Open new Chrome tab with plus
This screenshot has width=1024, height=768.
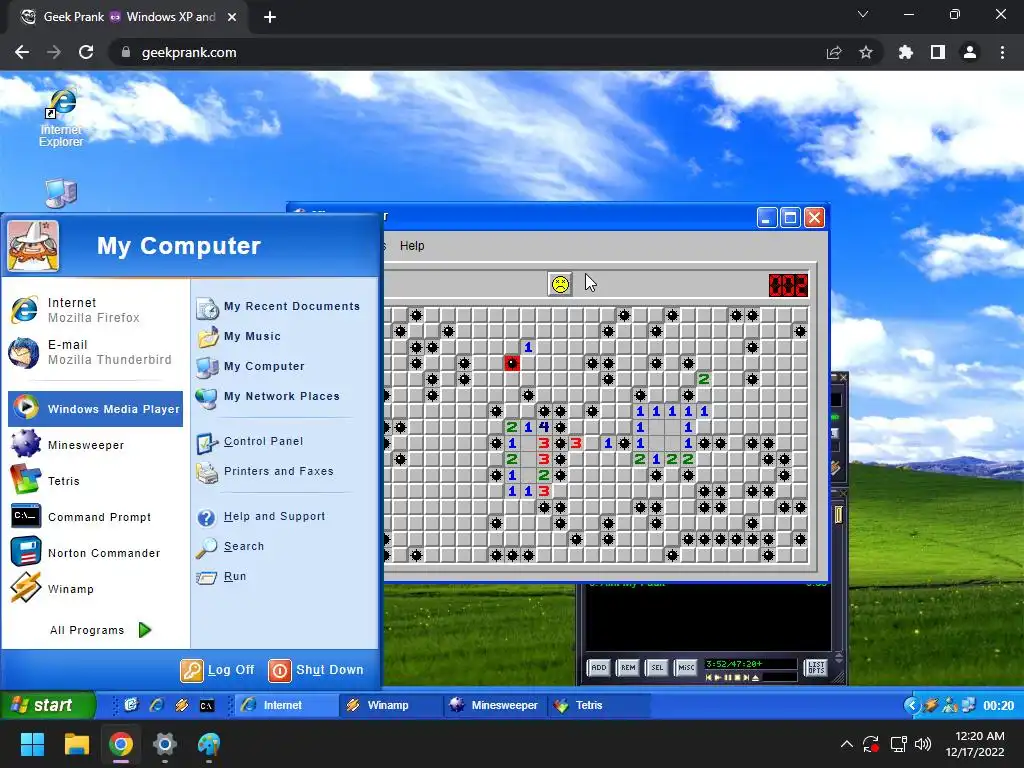[270, 17]
